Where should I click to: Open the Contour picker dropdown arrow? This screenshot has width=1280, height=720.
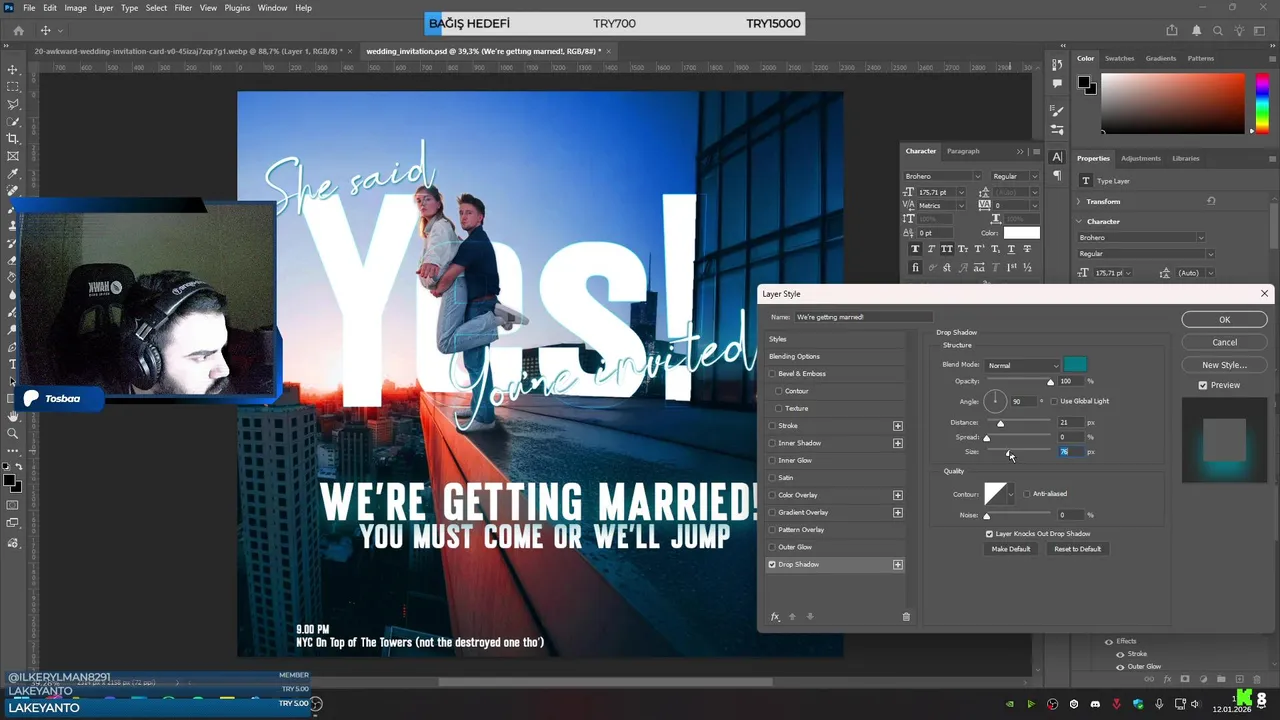point(1011,494)
